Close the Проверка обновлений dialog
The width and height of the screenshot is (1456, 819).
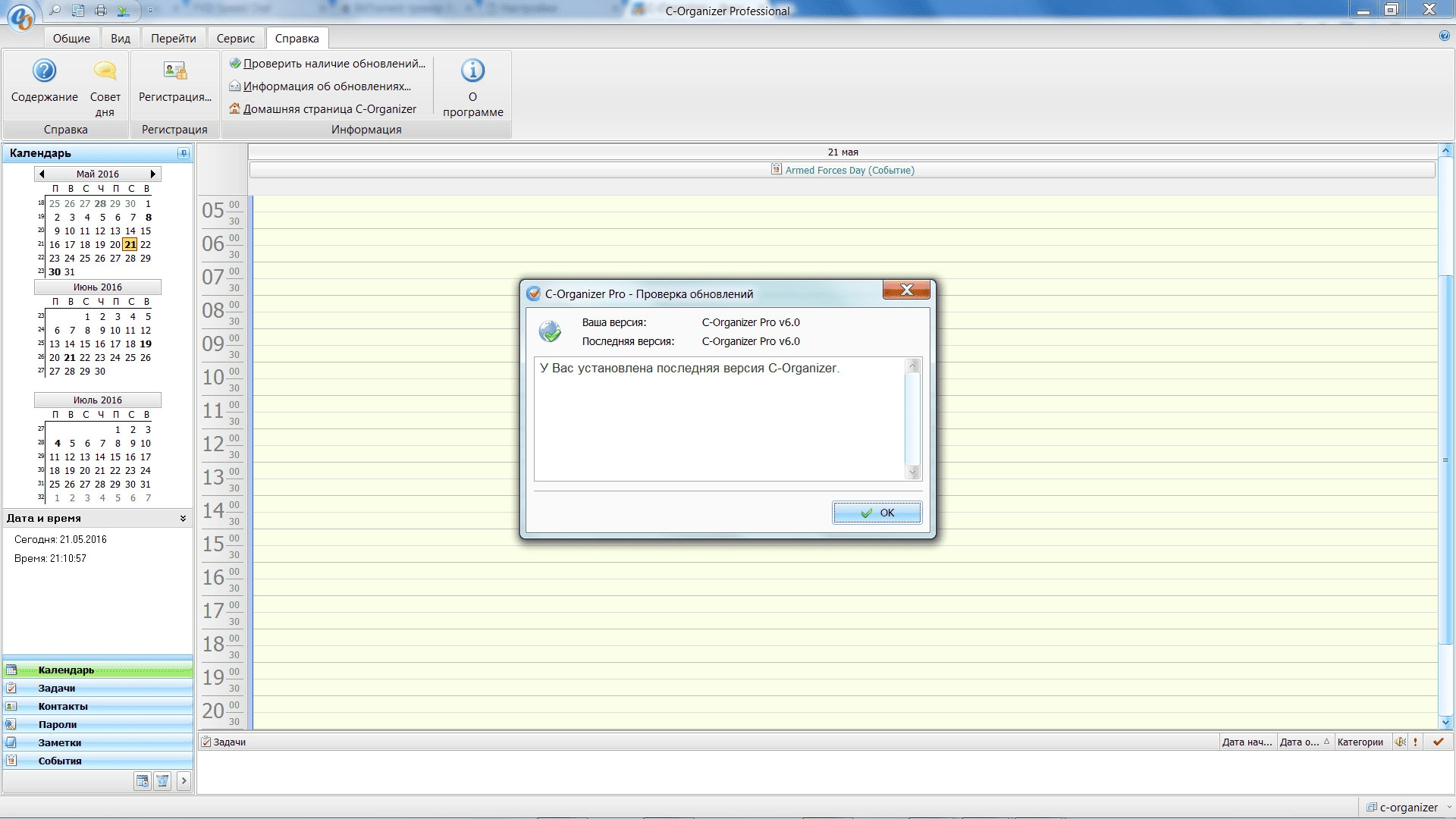[906, 290]
